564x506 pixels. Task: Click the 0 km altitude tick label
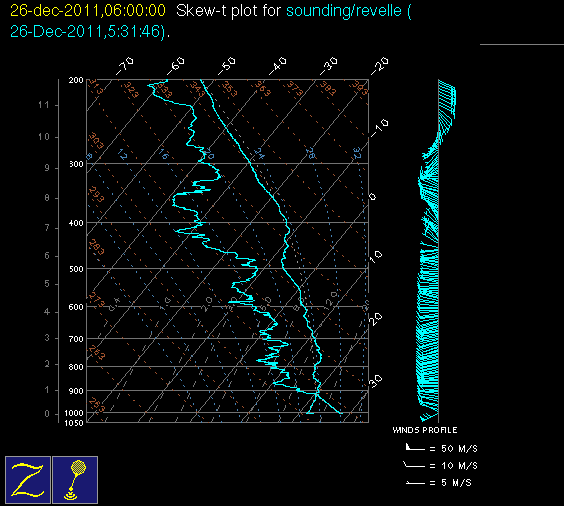47,414
